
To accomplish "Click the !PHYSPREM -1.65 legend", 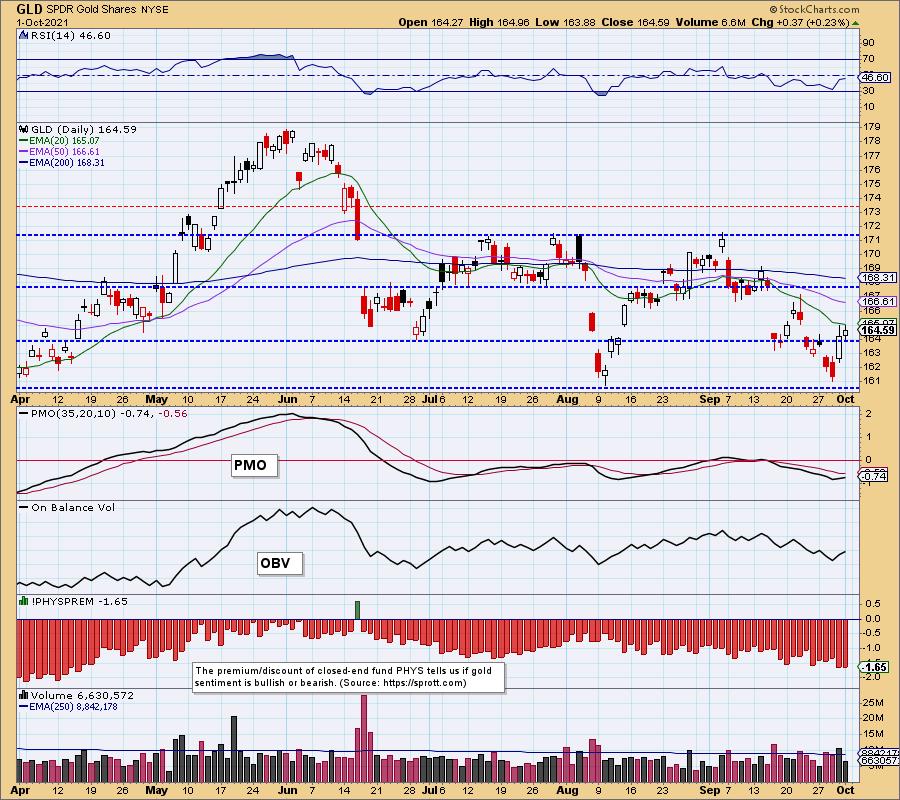I will click(79, 601).
